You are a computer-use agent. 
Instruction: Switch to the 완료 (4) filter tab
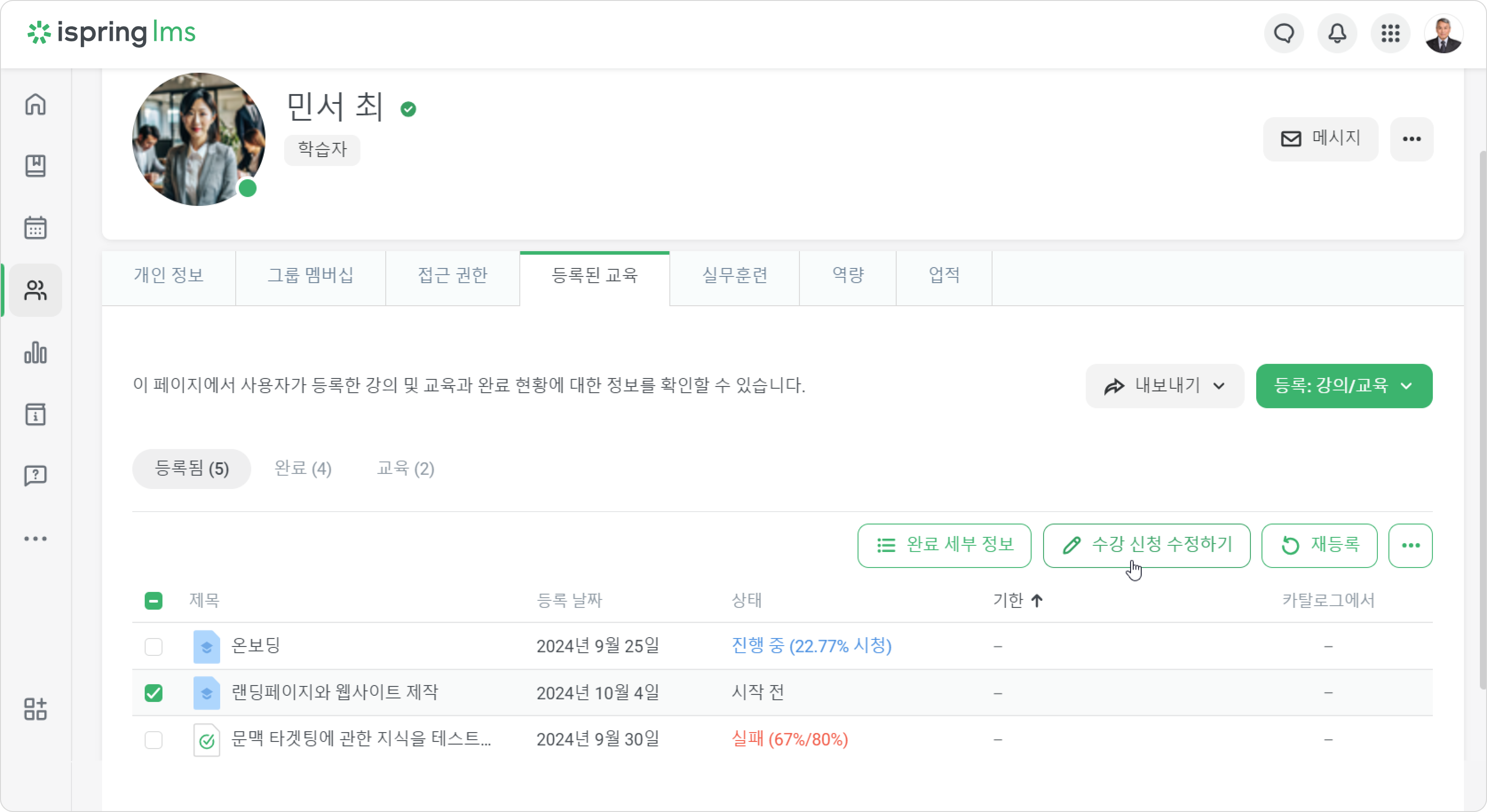point(303,469)
